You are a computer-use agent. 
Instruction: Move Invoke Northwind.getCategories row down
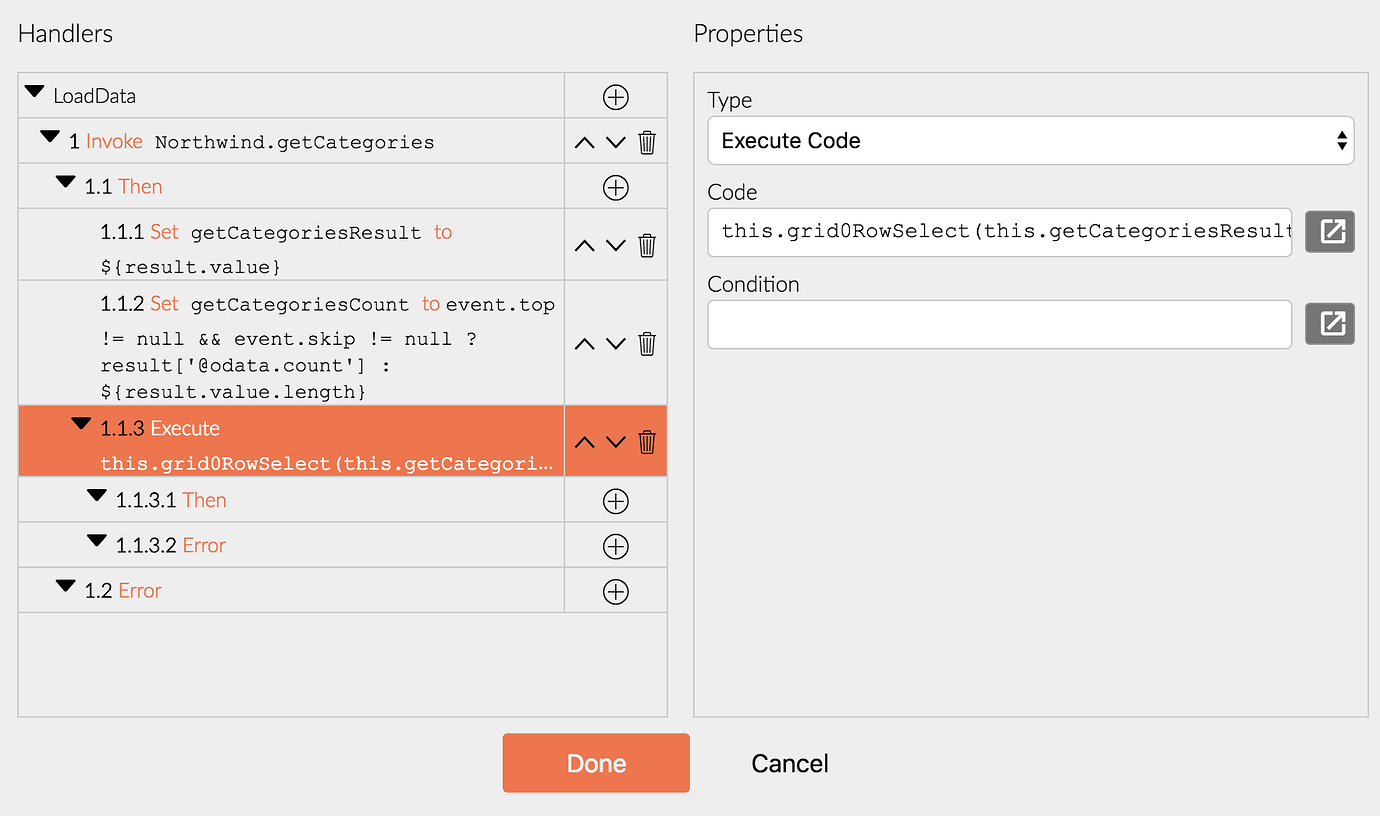pos(616,143)
